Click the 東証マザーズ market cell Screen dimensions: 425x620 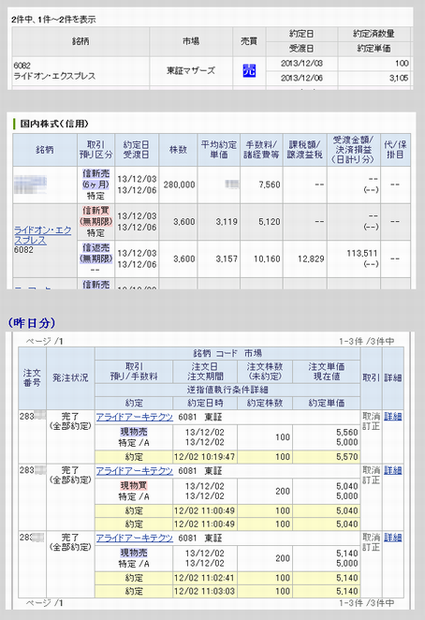coord(191,70)
